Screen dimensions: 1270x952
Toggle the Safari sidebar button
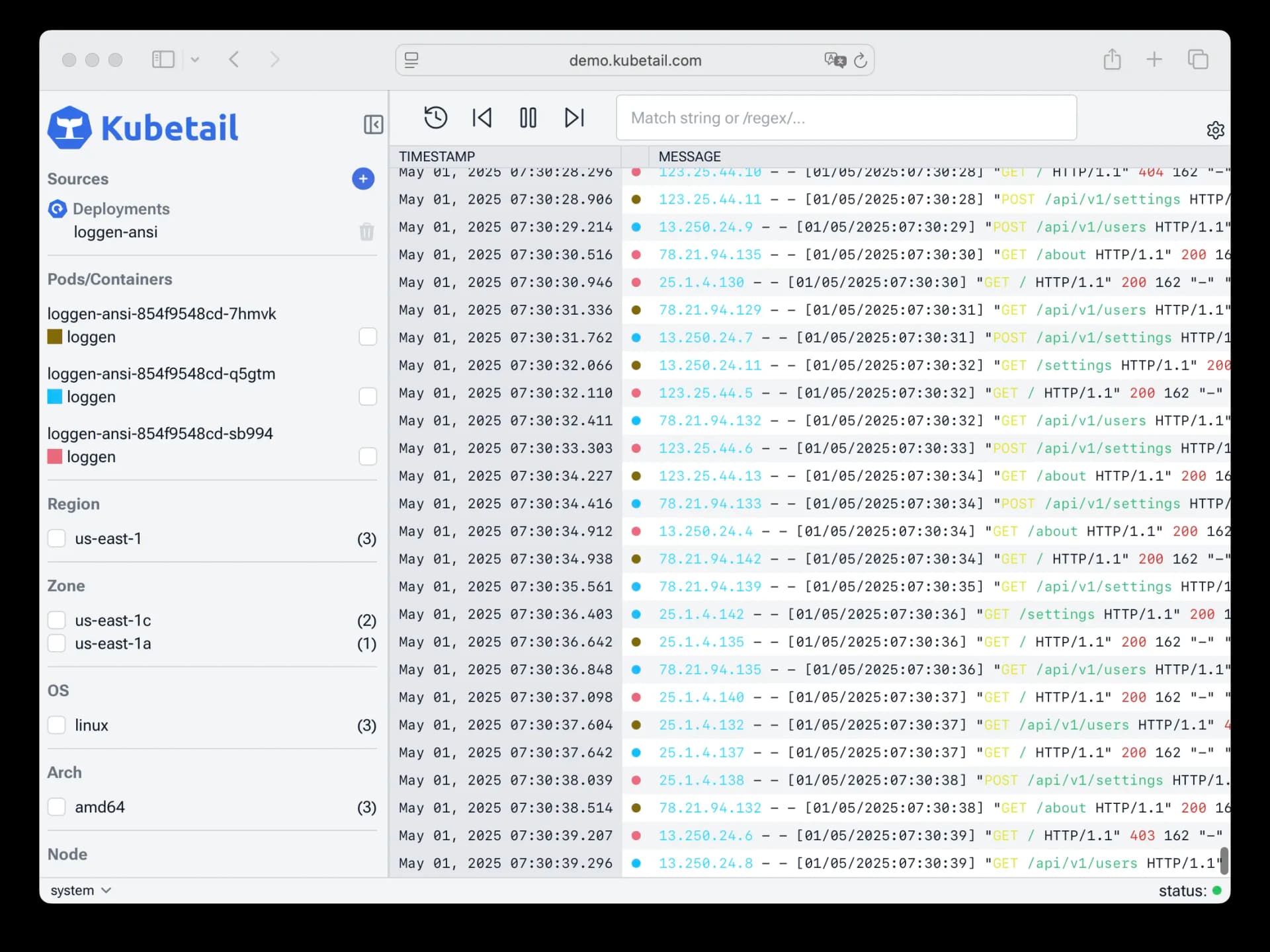[163, 59]
